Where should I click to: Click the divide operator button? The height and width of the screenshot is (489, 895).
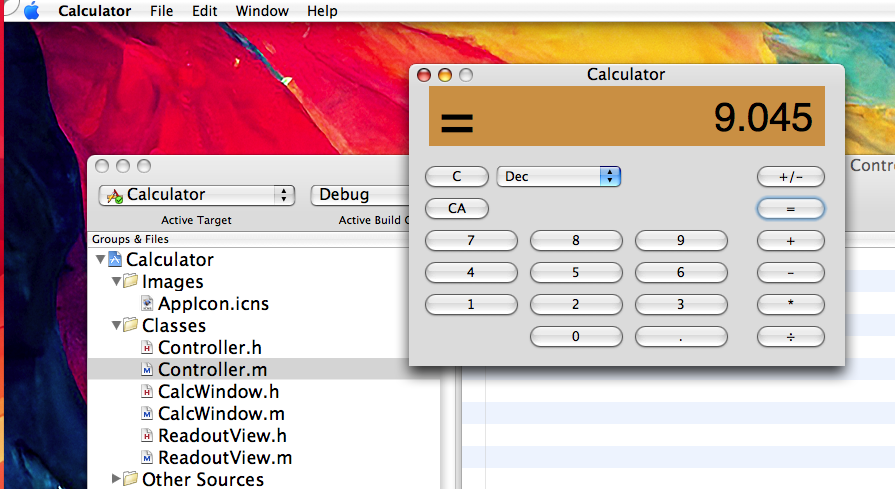click(791, 337)
